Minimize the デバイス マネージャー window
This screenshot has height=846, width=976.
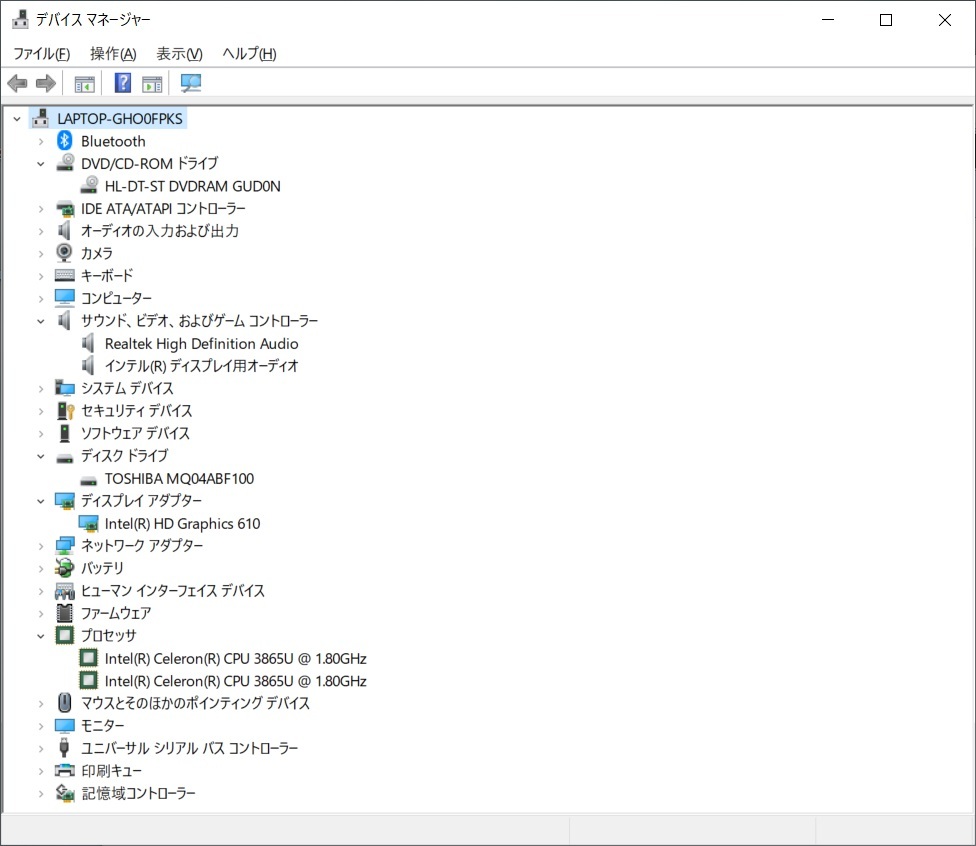coord(827,20)
